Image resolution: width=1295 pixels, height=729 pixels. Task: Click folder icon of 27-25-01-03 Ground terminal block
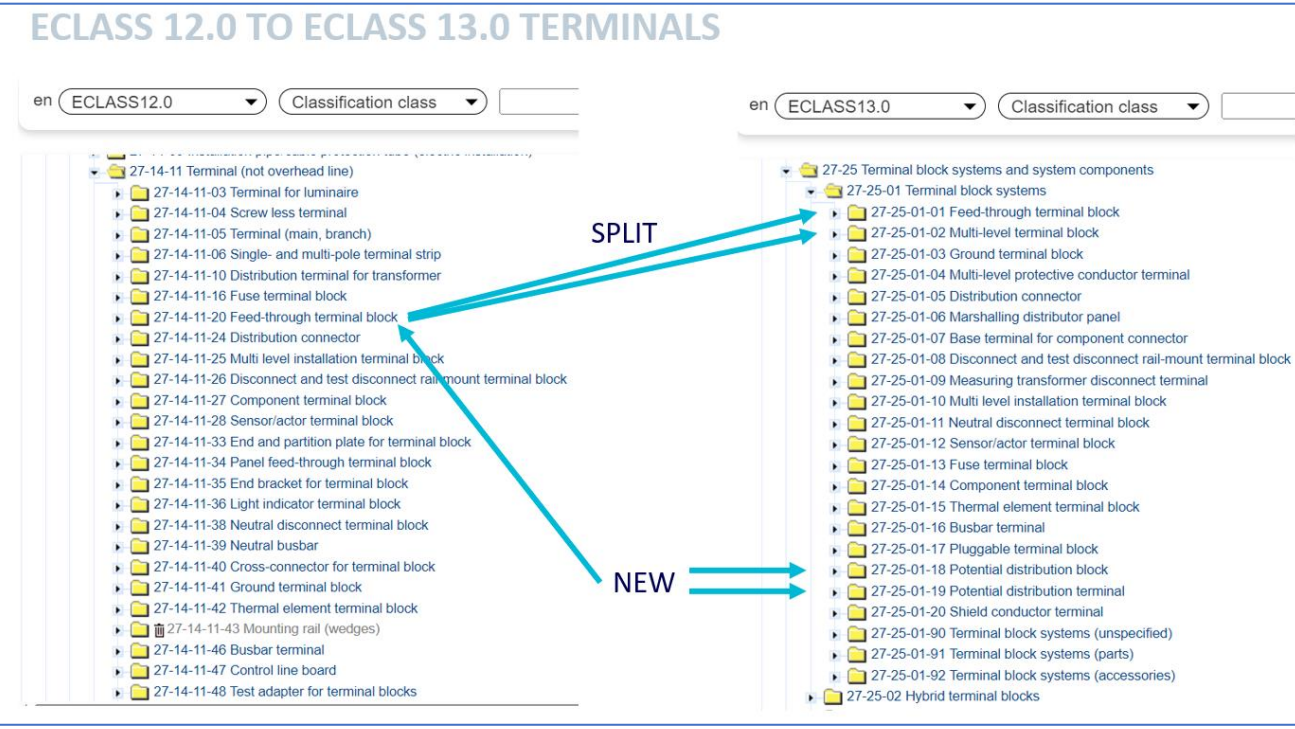[x=857, y=255]
